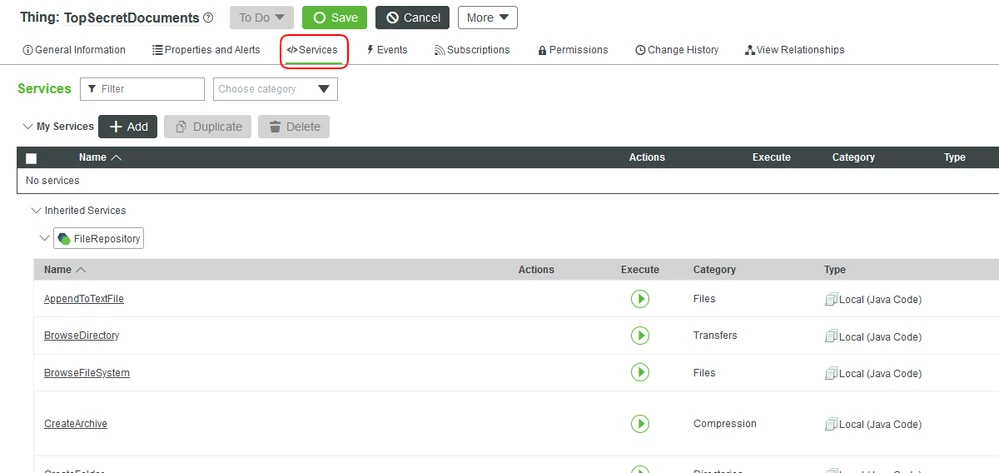Click the inherited Execute column header
Viewport: 999px width, 473px height.
pyautogui.click(x=640, y=270)
